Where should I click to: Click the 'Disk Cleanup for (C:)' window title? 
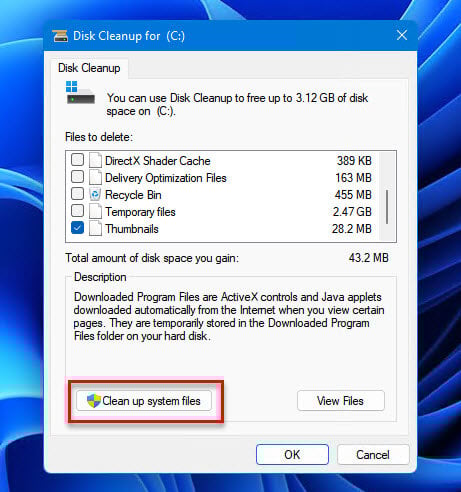(x=129, y=36)
